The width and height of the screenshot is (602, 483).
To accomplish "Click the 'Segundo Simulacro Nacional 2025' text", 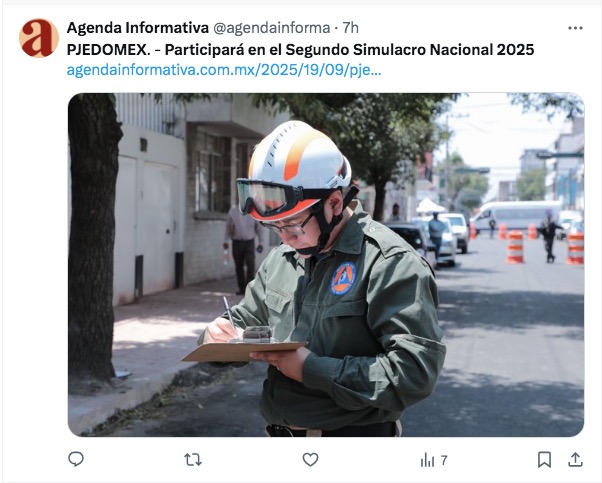I will click(x=410, y=50).
